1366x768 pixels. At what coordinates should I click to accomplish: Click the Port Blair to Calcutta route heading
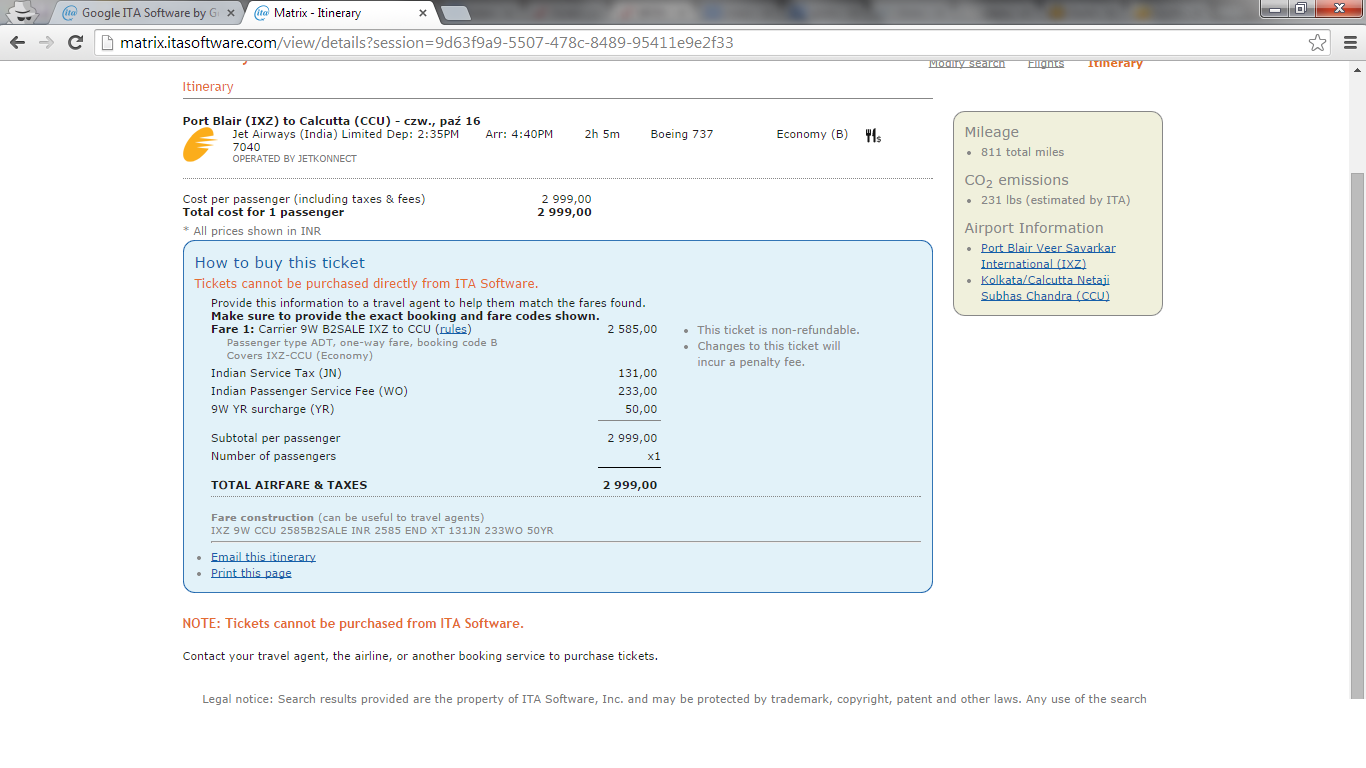332,121
